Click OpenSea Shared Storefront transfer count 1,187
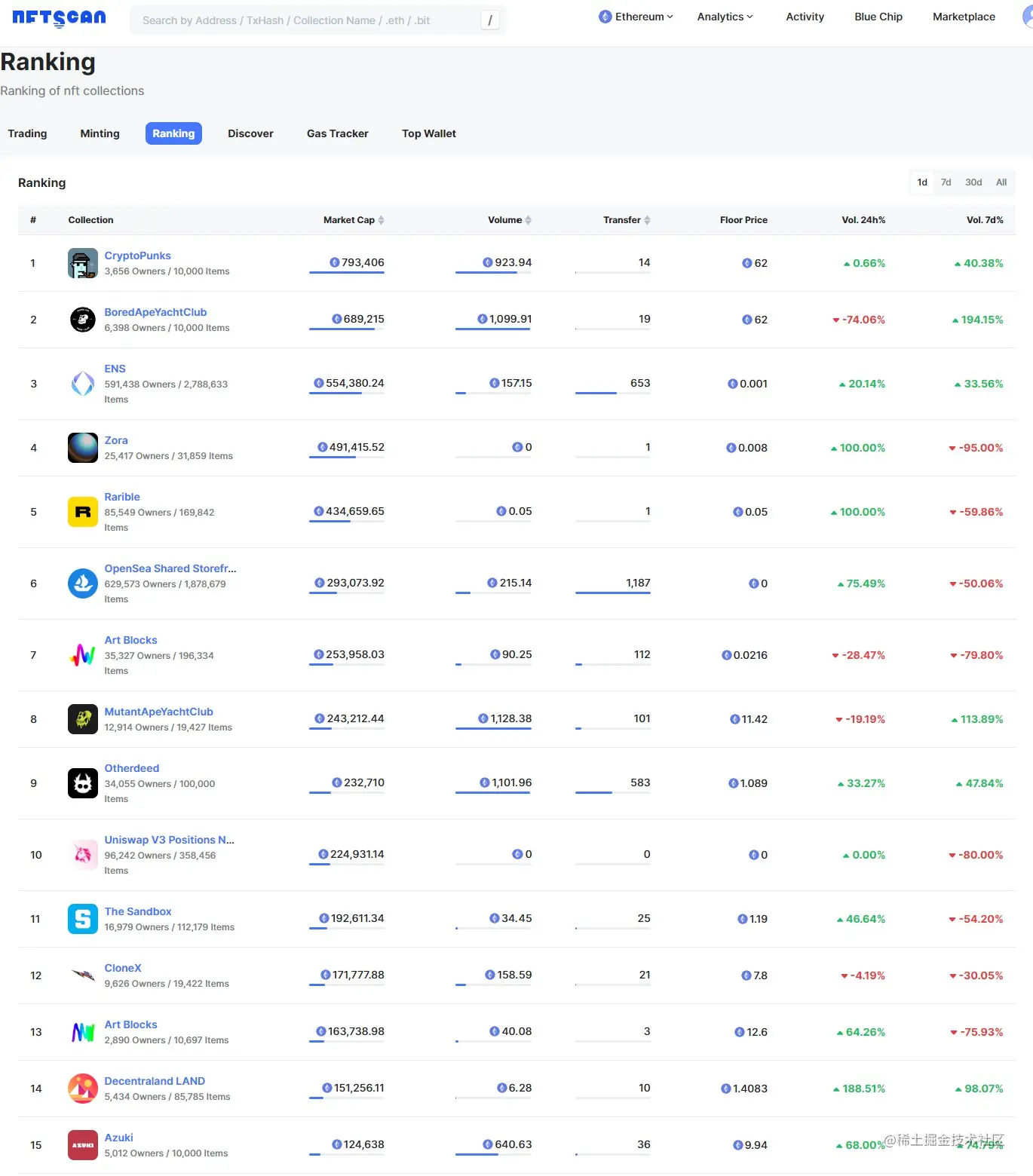Screen dimensions: 1033x1176 [x=638, y=583]
